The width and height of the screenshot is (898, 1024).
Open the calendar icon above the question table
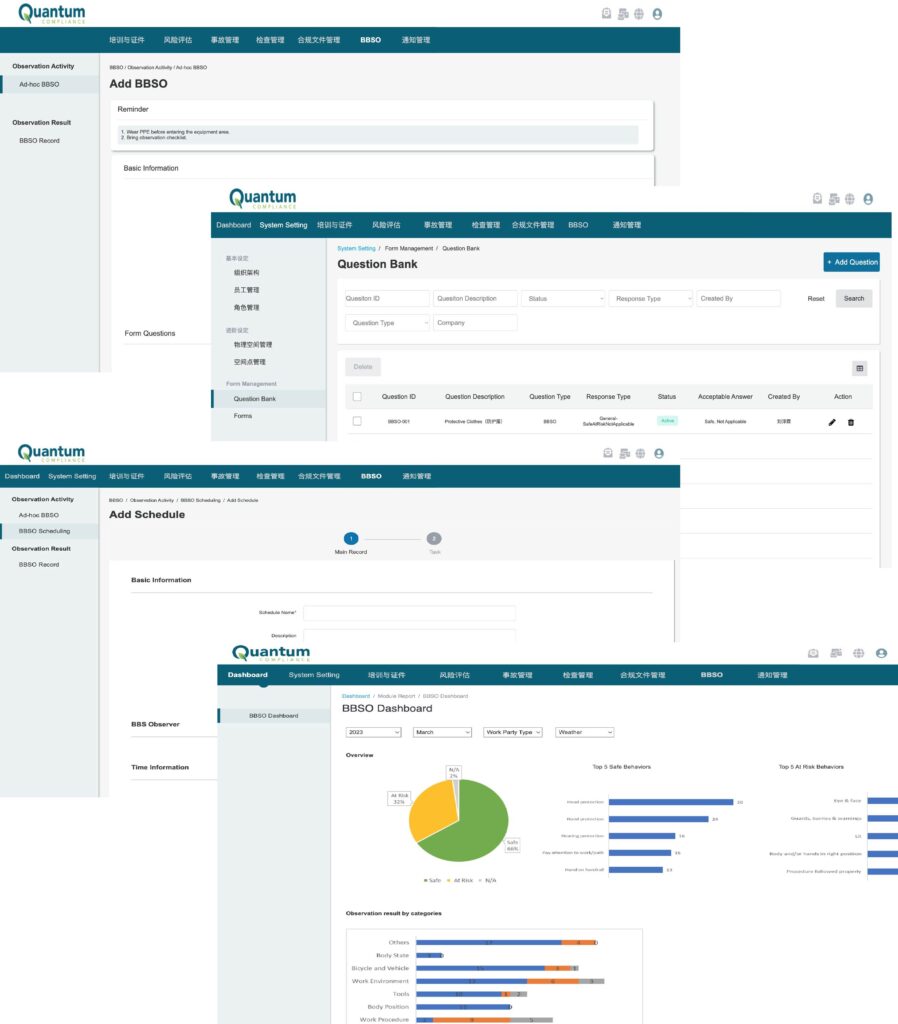[x=859, y=368]
